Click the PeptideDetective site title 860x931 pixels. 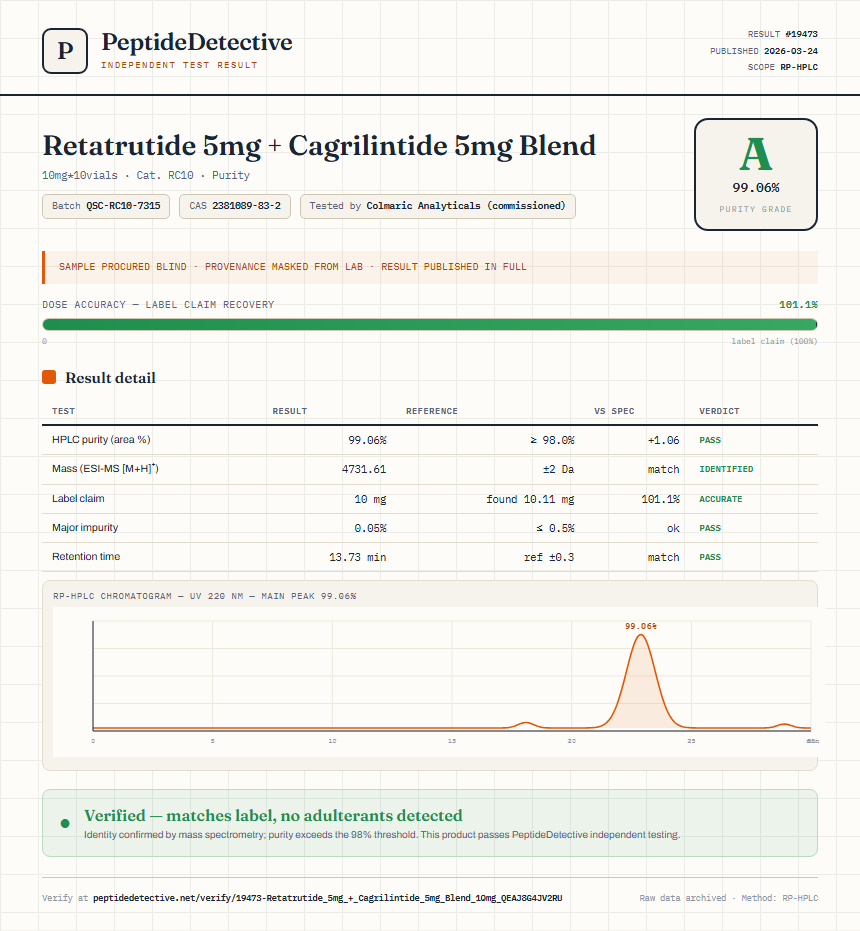click(197, 42)
